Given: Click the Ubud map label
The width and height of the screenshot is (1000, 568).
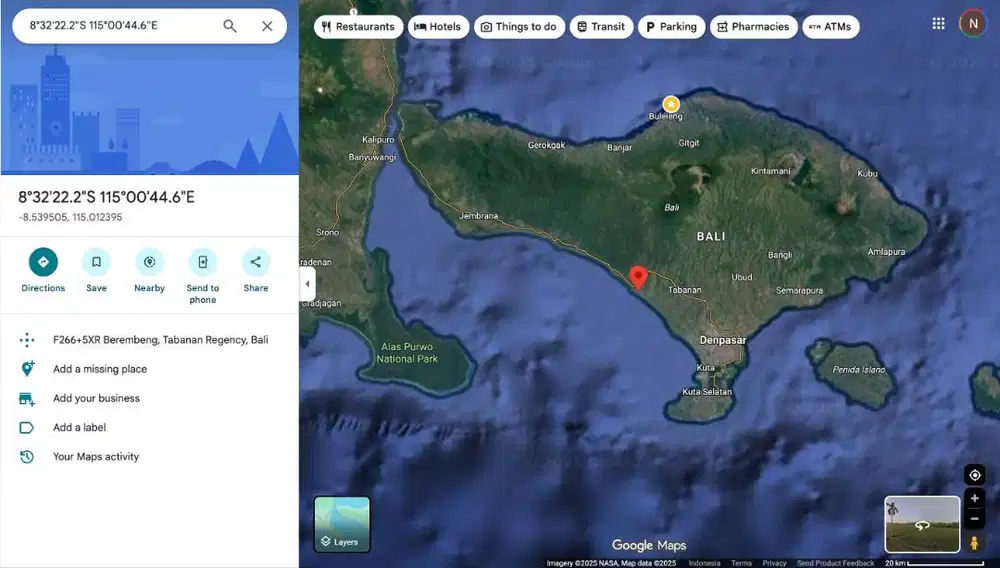Looking at the screenshot, I should click(x=742, y=277).
